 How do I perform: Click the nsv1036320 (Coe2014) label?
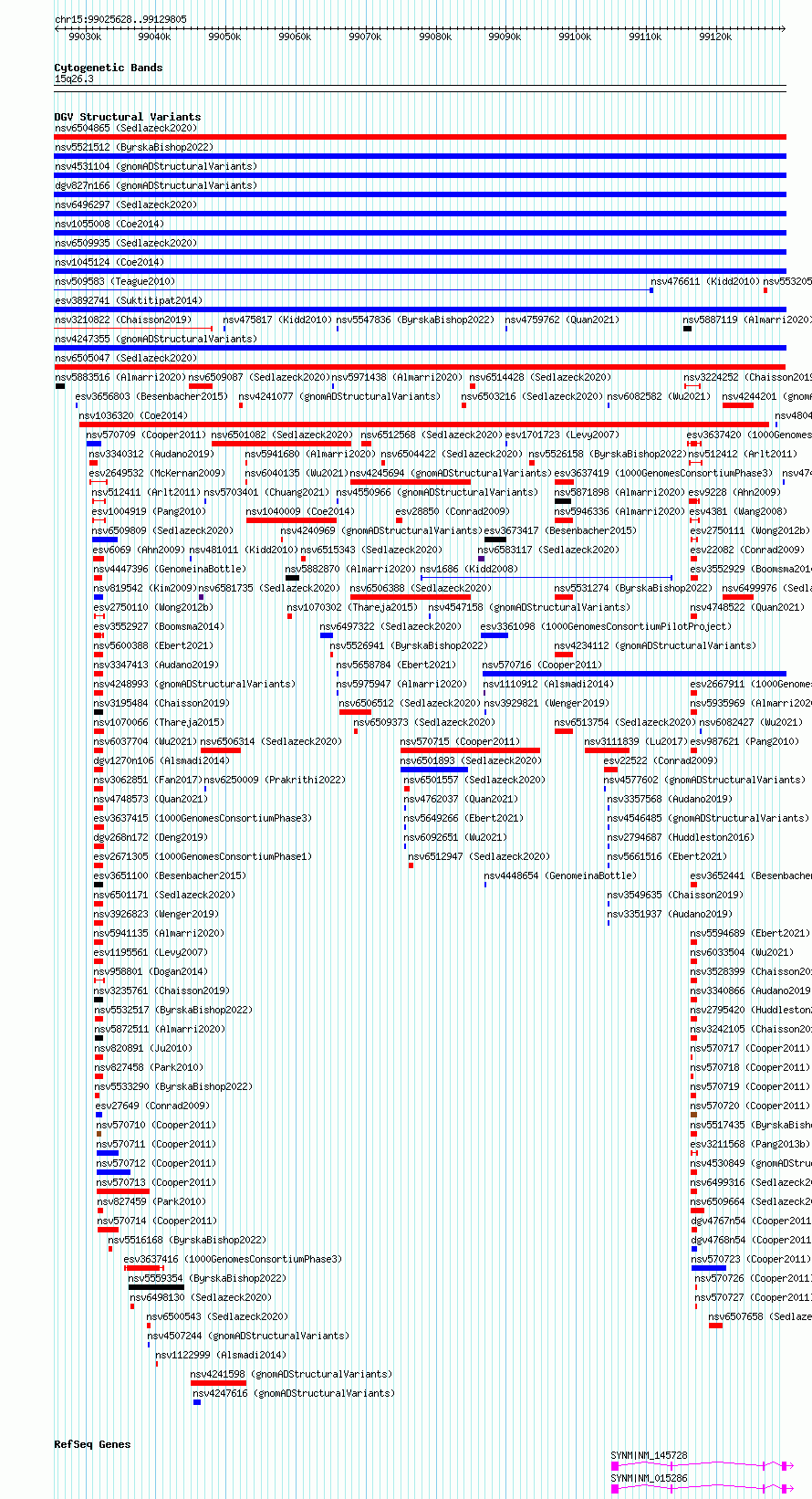133,415
